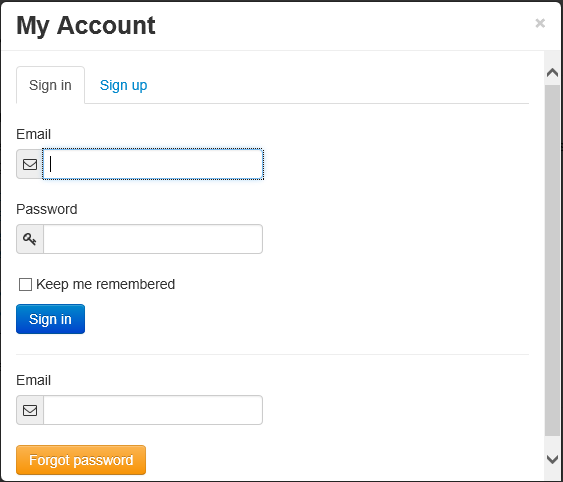Click the scrollbar down arrow
563x482 pixels.
pos(552,459)
